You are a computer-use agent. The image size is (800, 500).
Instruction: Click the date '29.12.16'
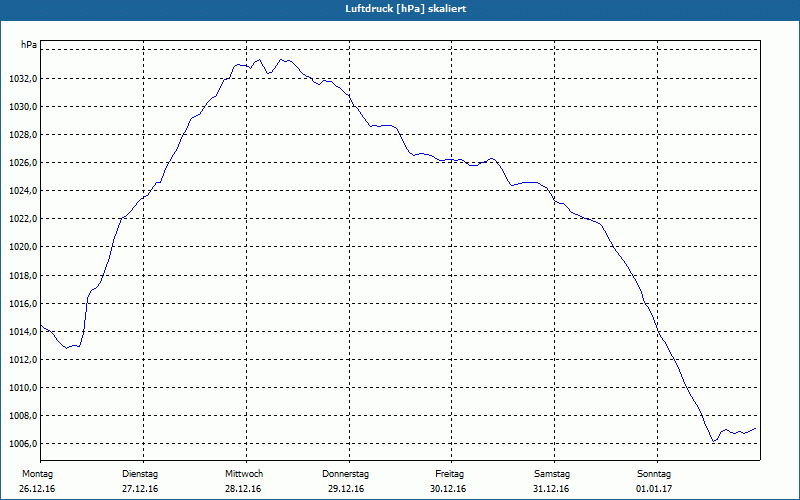coord(346,489)
